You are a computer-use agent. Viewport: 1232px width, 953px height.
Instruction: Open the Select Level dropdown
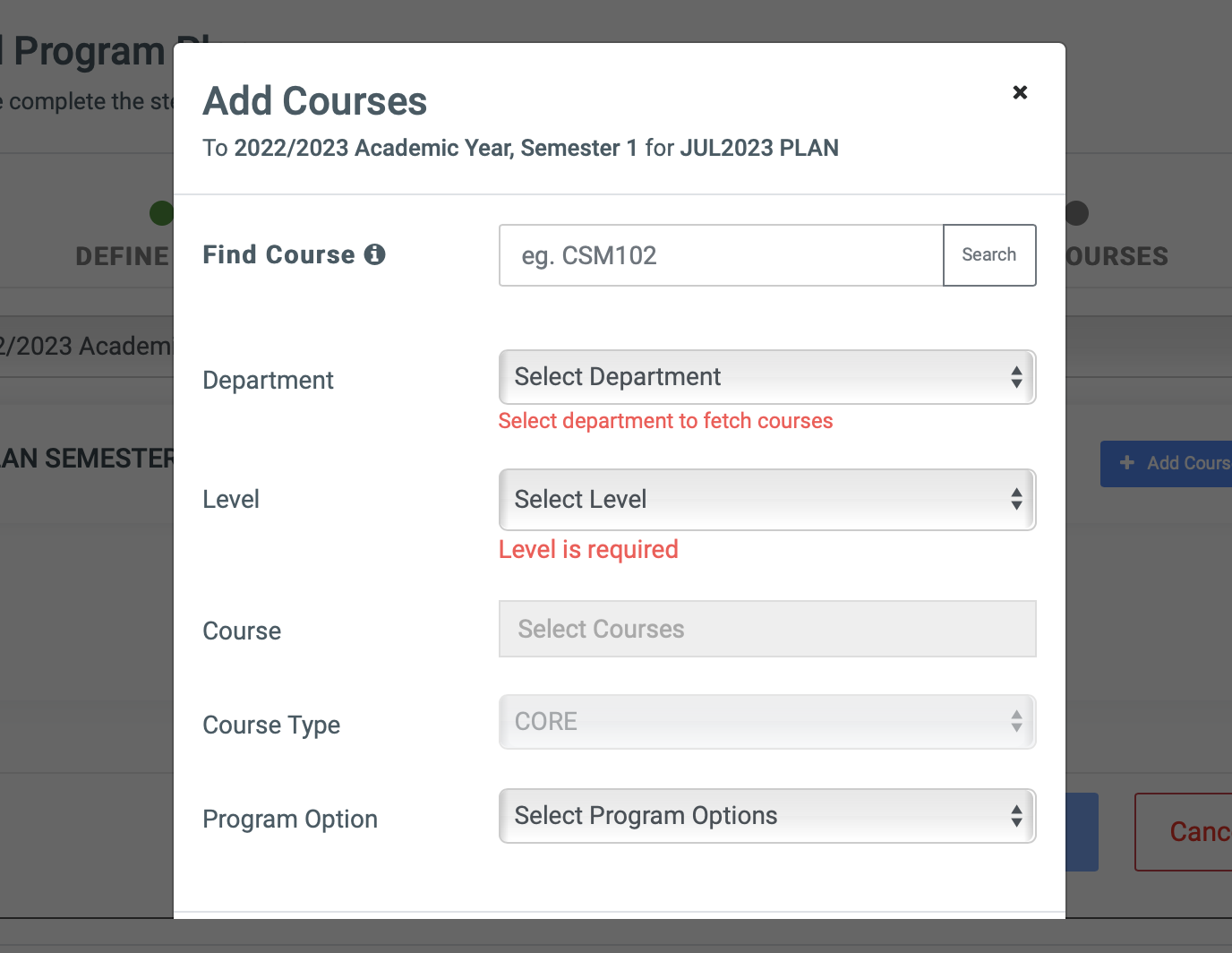pyautogui.click(x=766, y=500)
